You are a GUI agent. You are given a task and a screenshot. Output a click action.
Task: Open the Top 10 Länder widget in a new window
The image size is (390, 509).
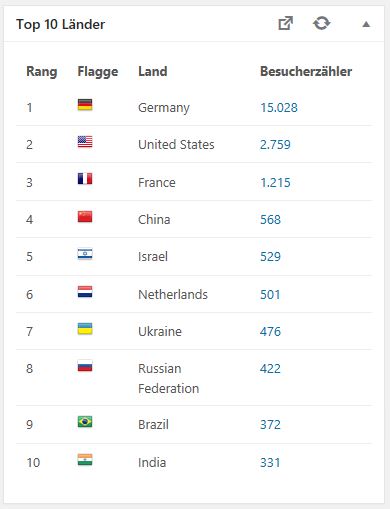[x=286, y=23]
